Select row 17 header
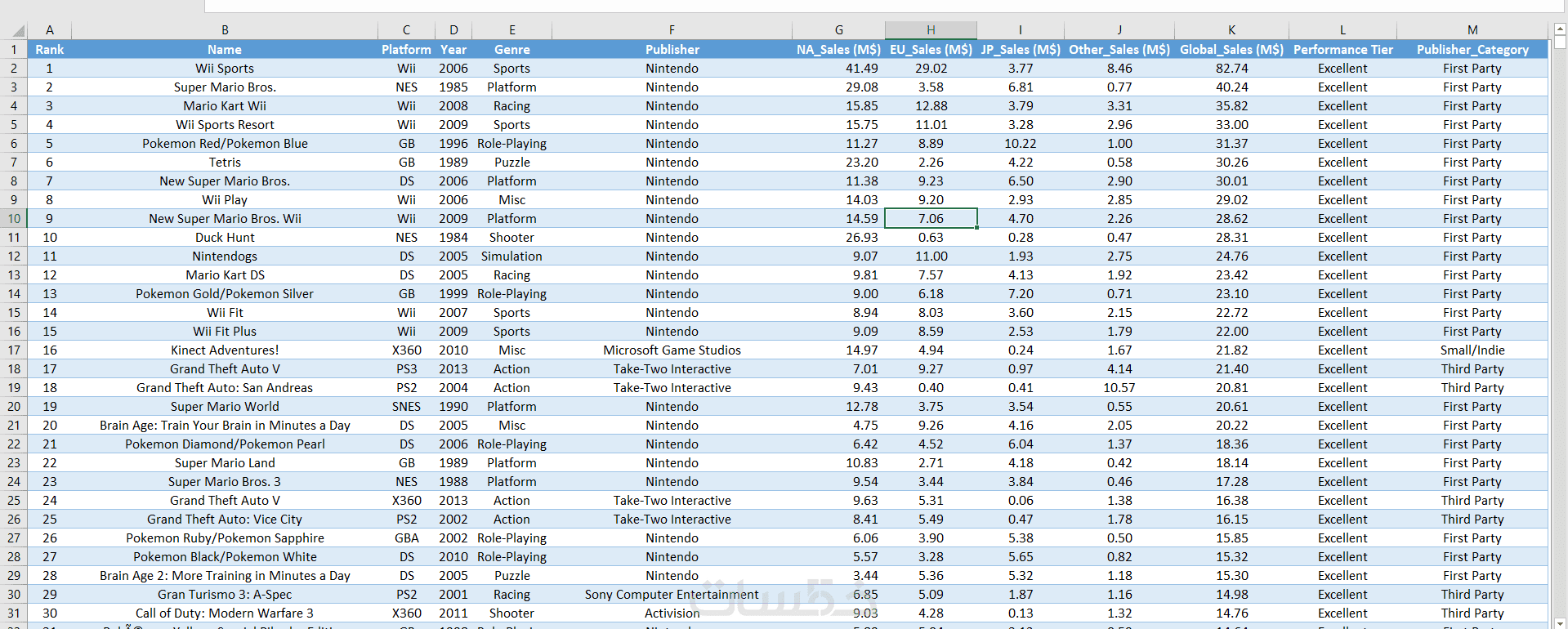The width and height of the screenshot is (1568, 629). [x=14, y=350]
